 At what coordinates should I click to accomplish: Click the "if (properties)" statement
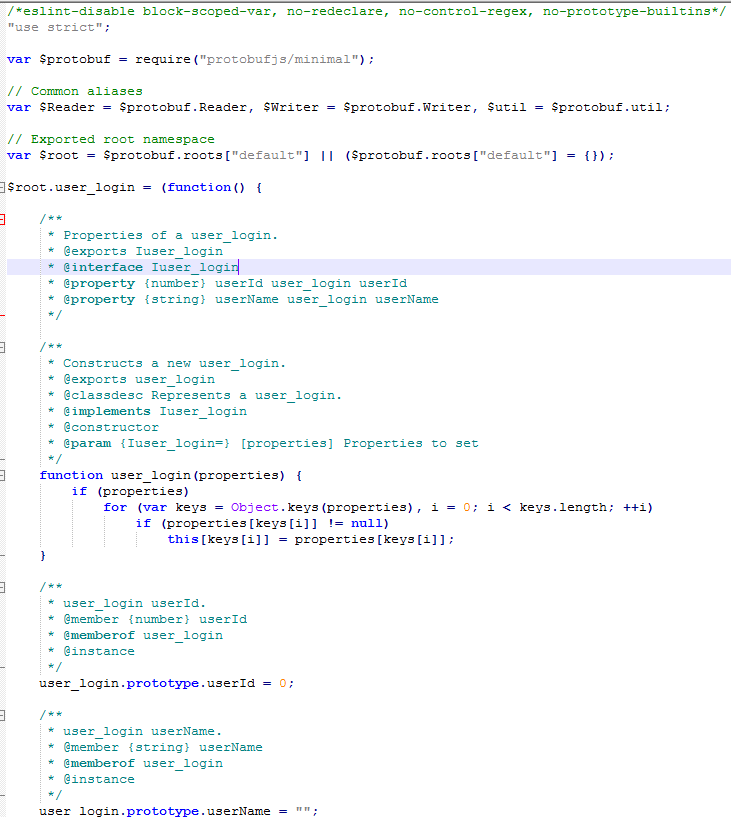[x=130, y=491]
